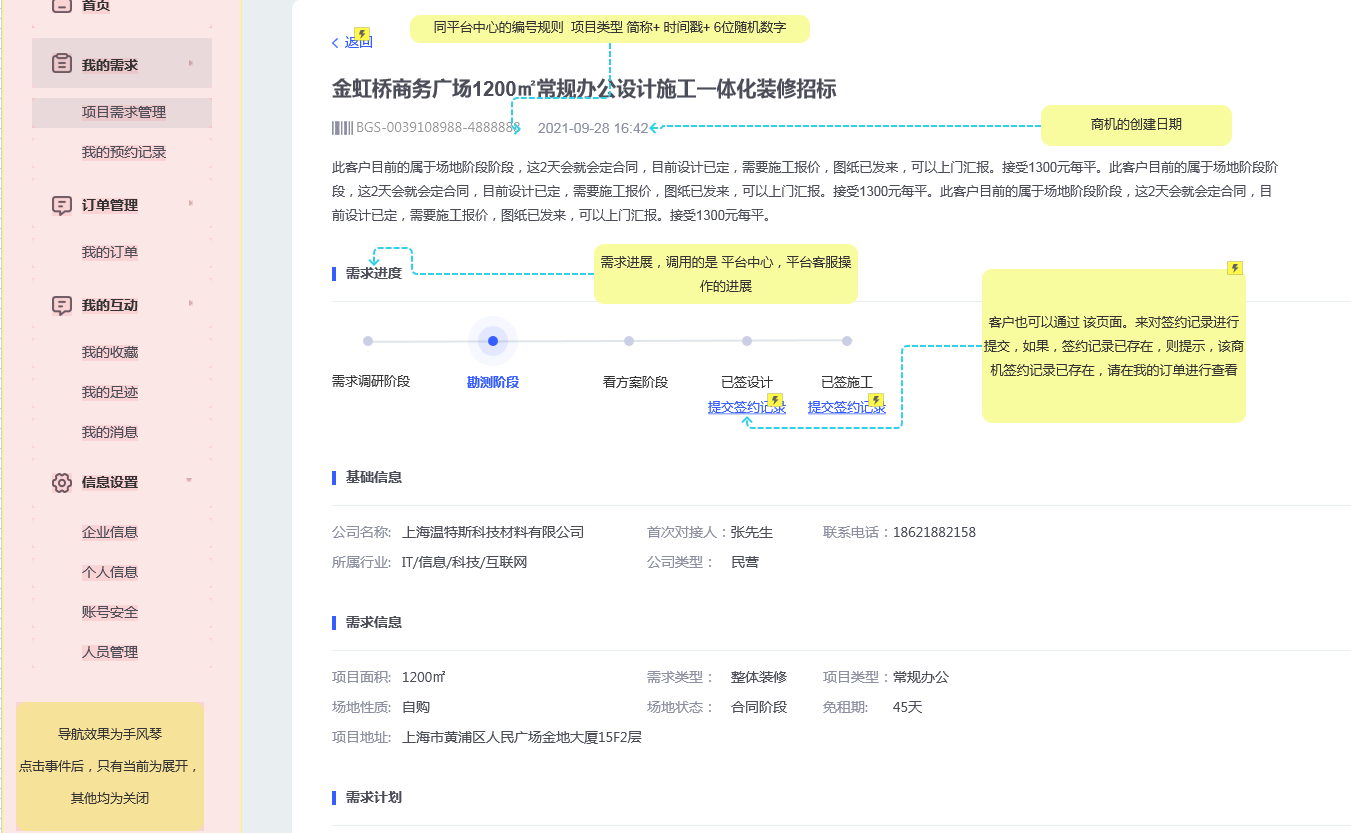Click the company type value 民营
Screen dimensions: 1351x833
coord(745,562)
